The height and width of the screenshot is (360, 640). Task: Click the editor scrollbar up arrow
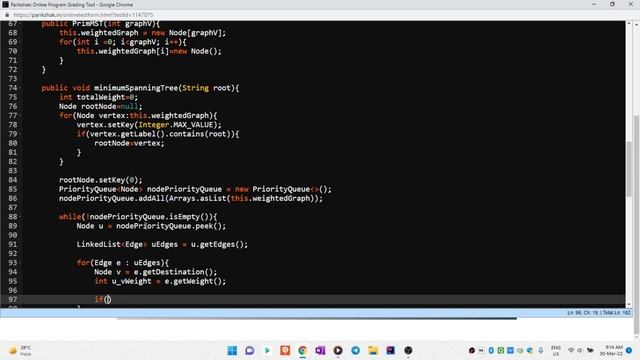click(629, 24)
